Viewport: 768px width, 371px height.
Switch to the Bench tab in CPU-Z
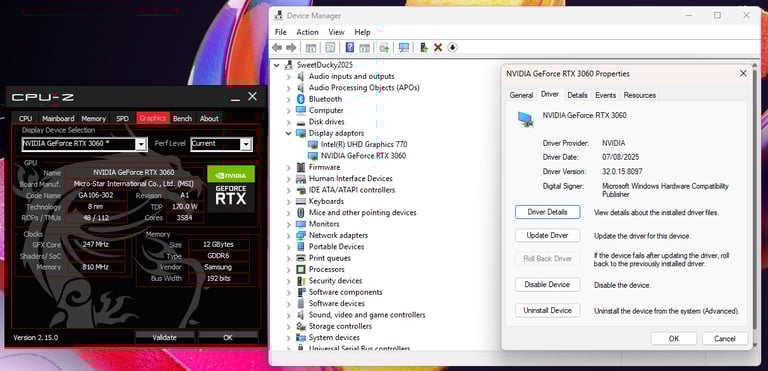(x=183, y=119)
